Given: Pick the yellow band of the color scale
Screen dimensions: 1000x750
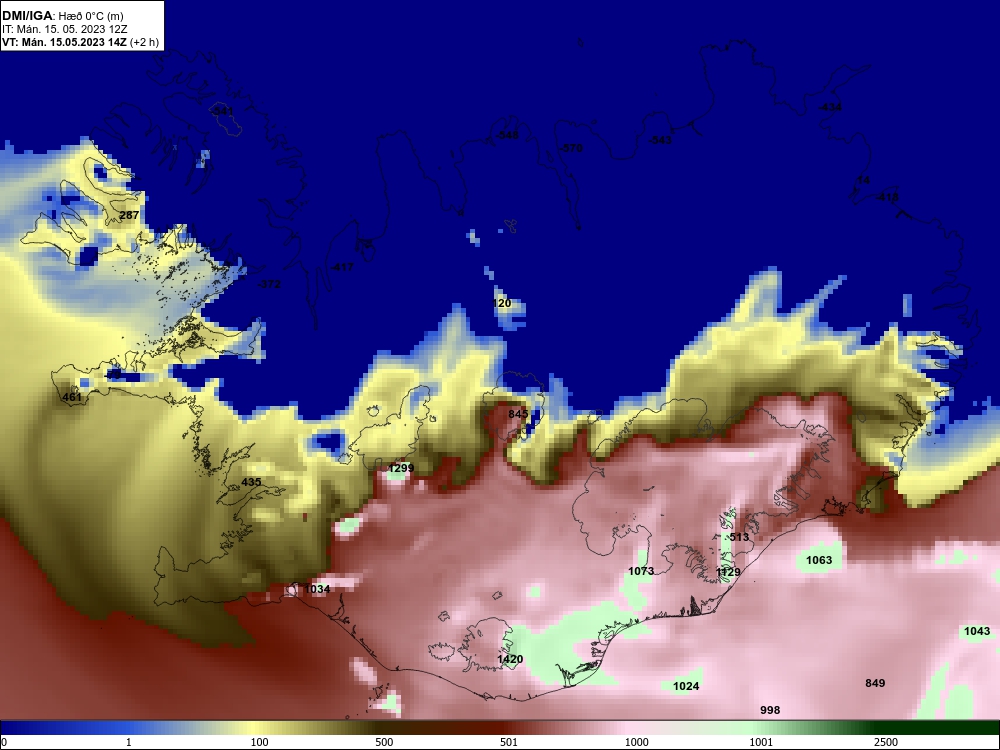Looking at the screenshot, I should (x=255, y=728).
